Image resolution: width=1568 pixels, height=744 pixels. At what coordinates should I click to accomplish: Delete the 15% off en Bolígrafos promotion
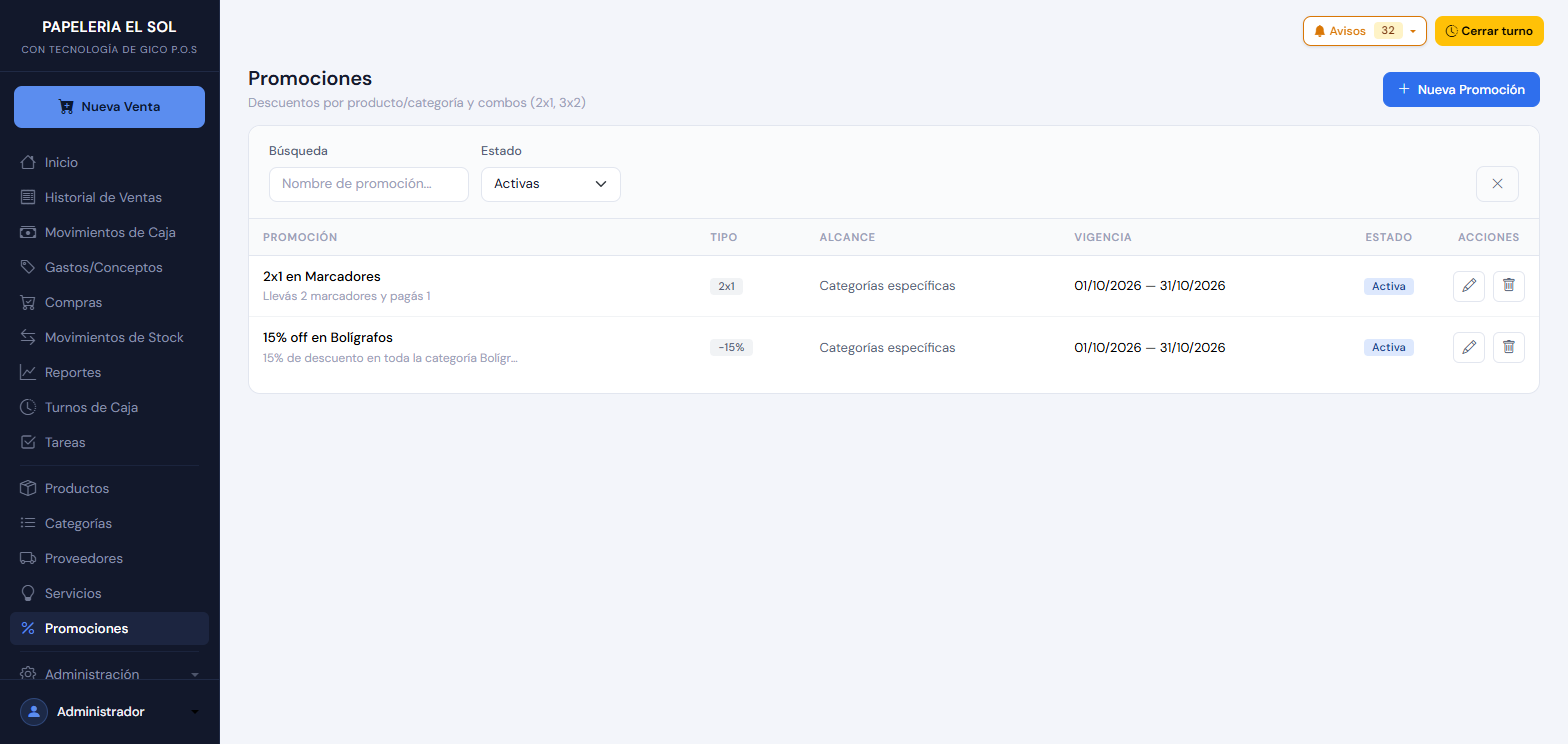coord(1509,347)
